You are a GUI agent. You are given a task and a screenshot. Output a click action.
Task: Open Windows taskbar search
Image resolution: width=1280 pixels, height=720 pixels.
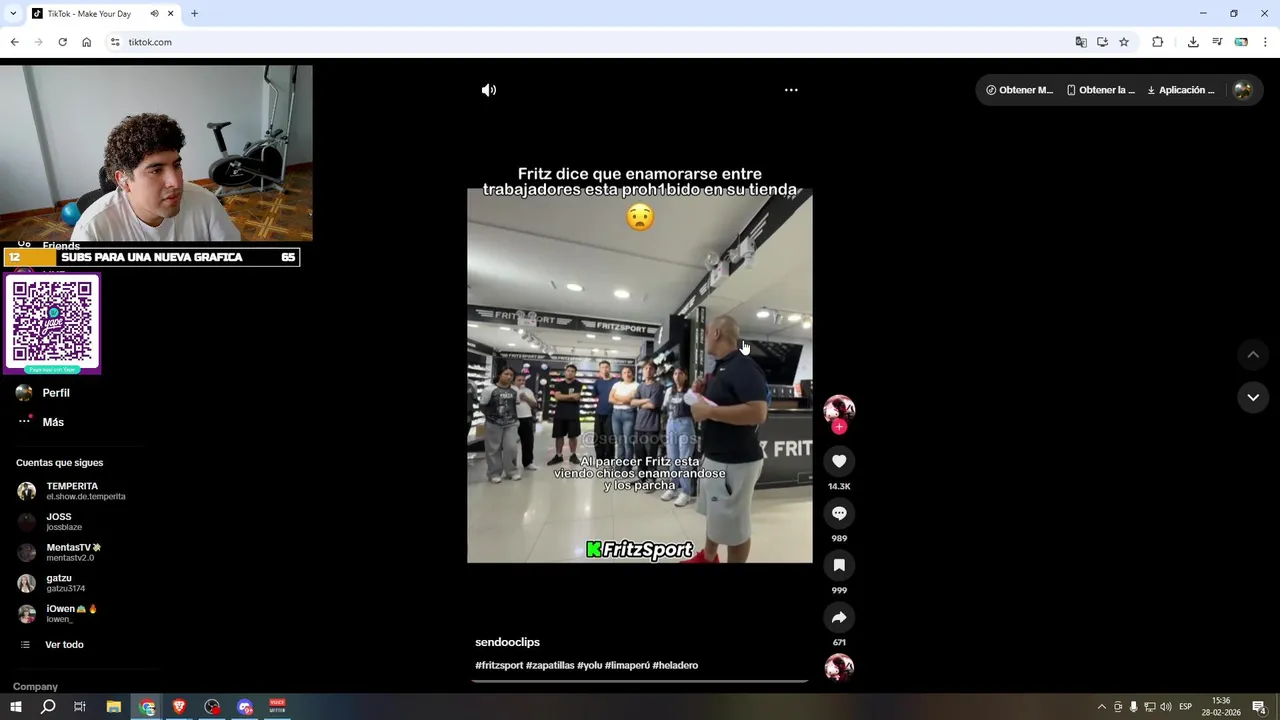[x=48, y=707]
